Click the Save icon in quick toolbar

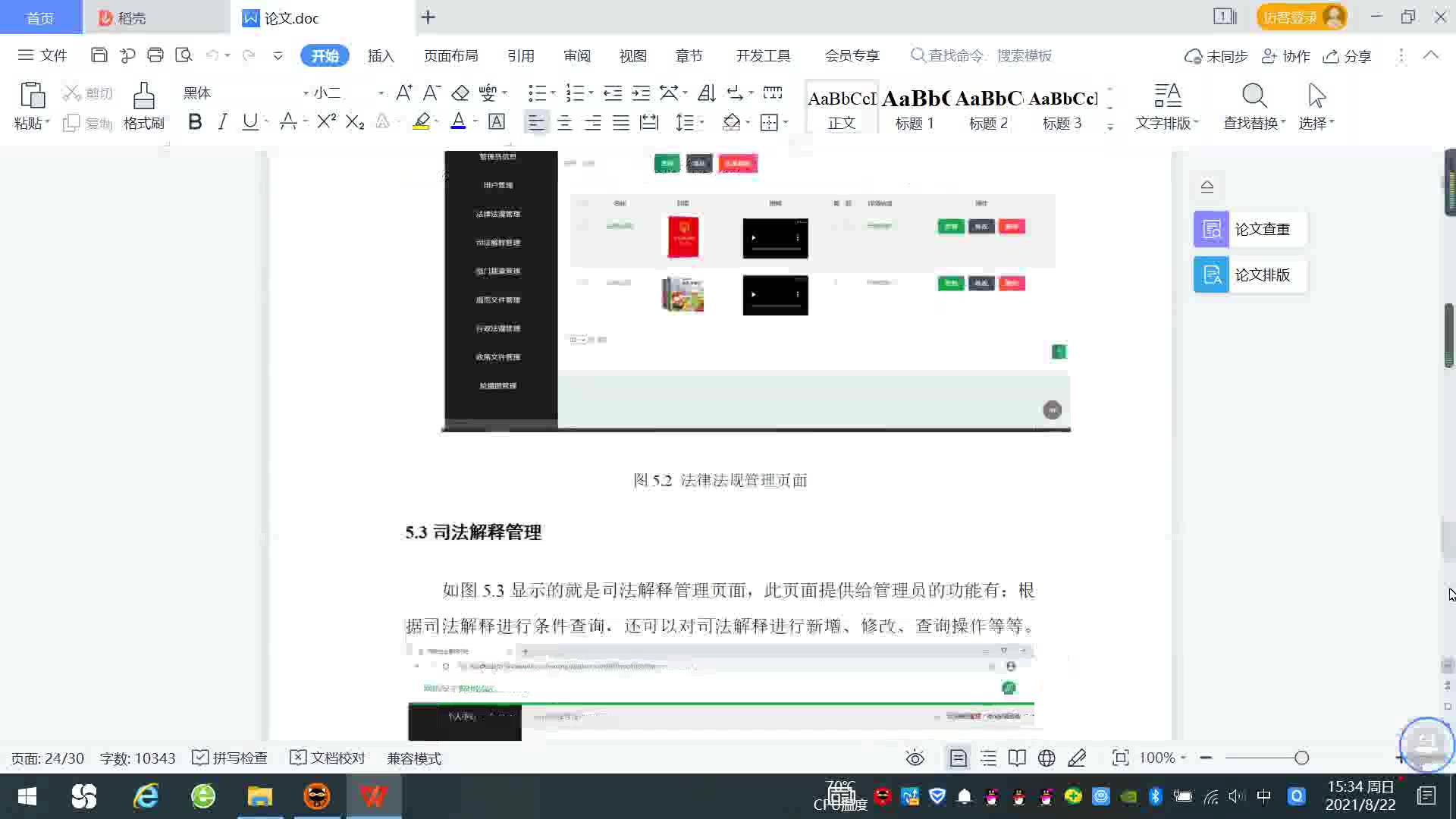pos(99,55)
